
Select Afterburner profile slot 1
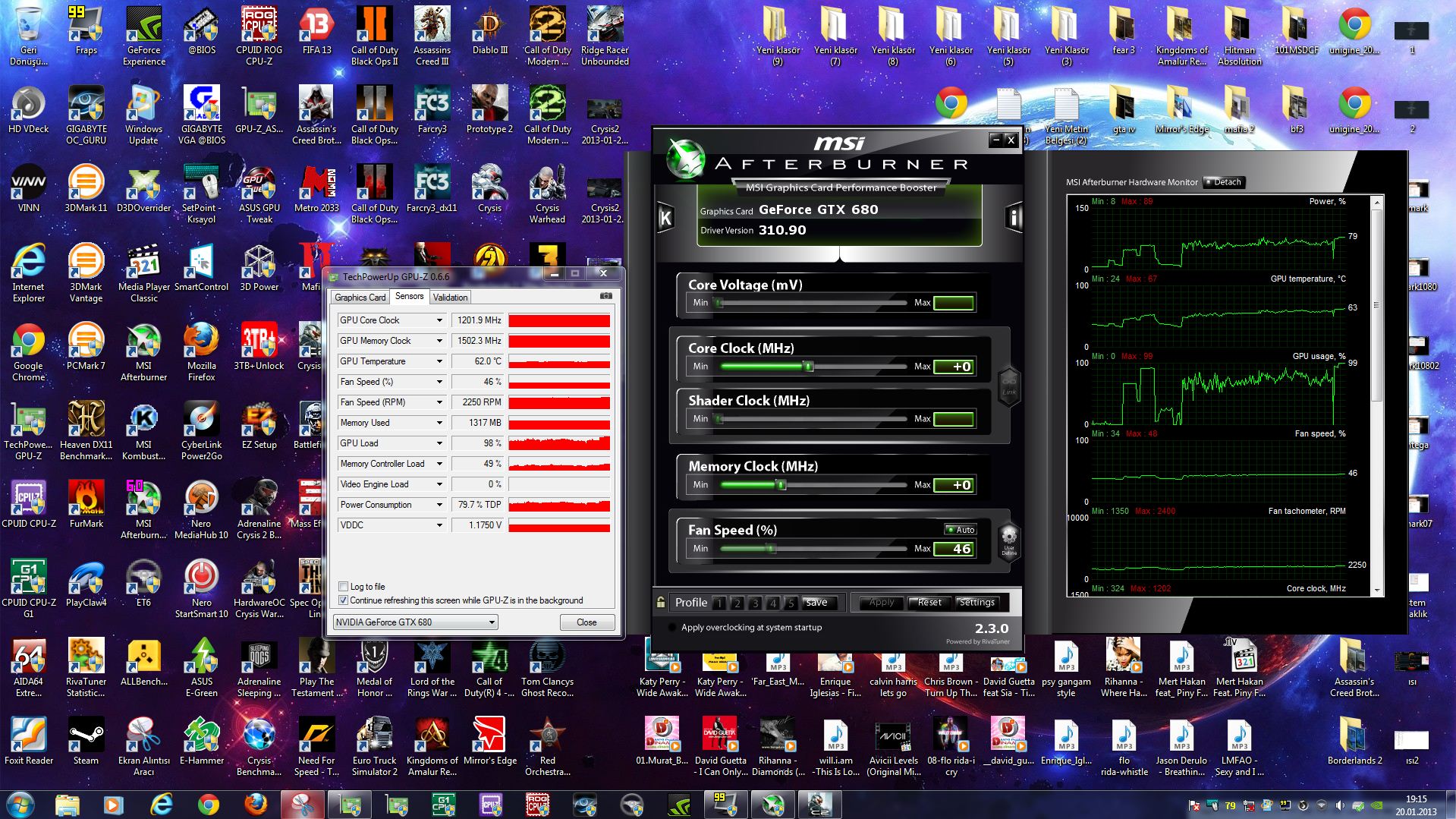(719, 603)
